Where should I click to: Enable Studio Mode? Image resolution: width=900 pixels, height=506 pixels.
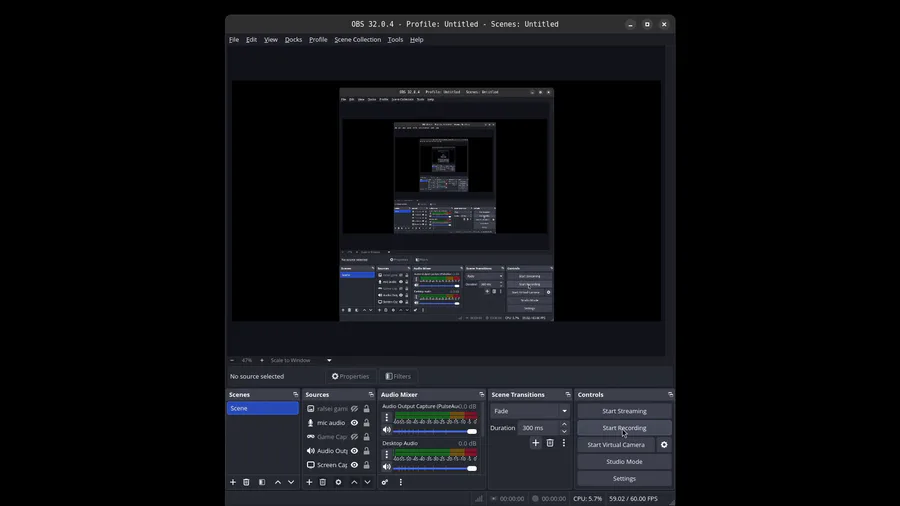pos(624,462)
